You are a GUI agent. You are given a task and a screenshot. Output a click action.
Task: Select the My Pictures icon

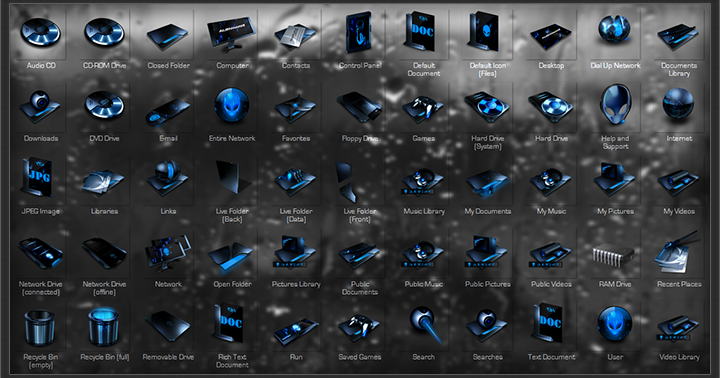tap(614, 179)
